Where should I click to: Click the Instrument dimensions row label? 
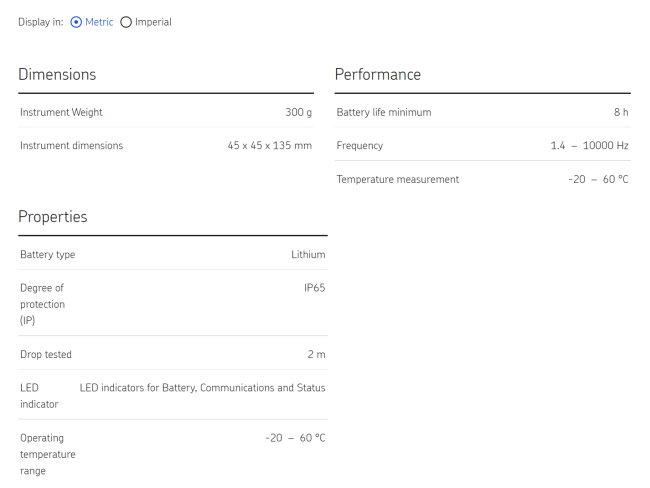click(71, 146)
